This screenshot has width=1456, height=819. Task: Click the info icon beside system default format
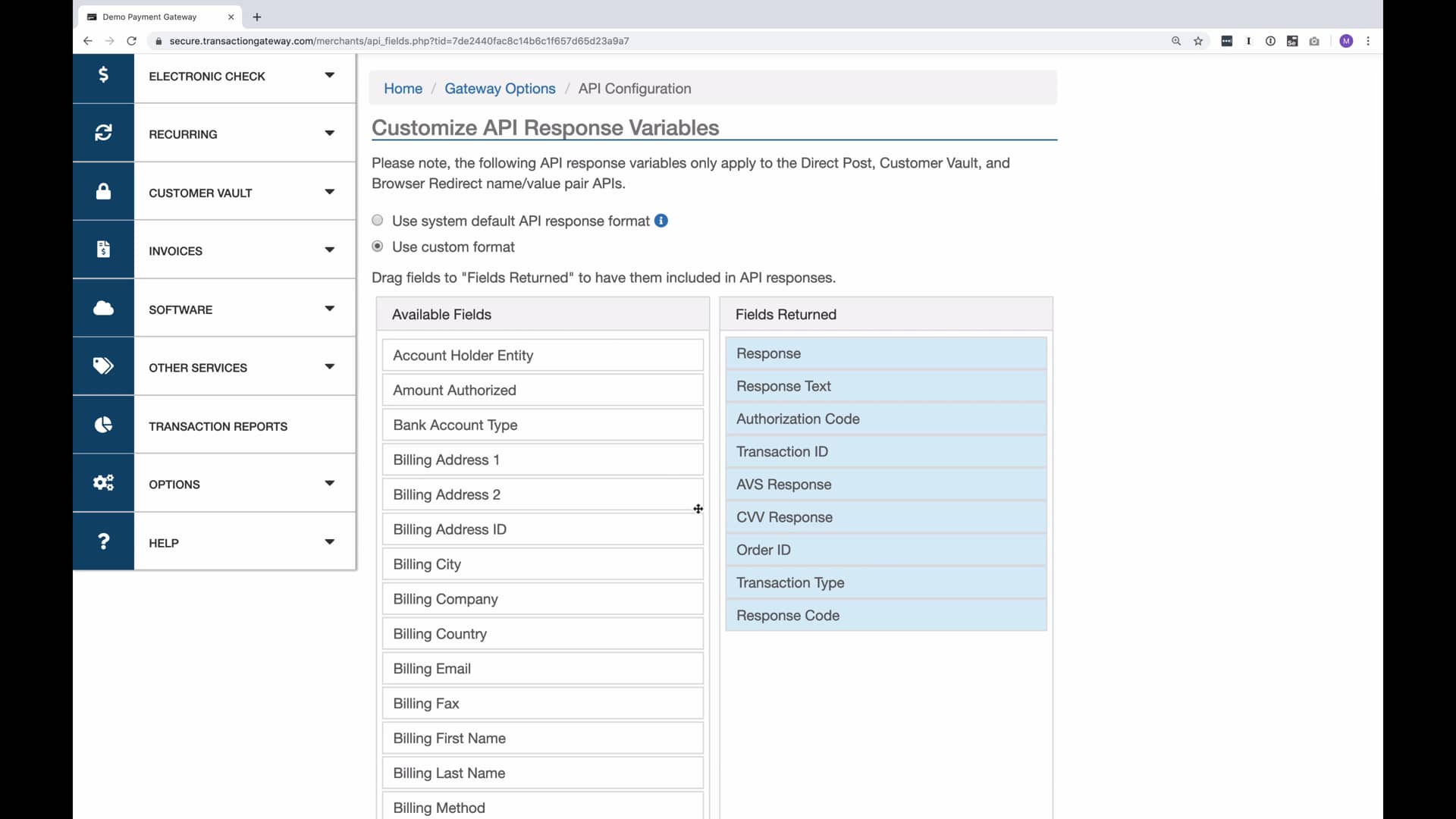661,221
